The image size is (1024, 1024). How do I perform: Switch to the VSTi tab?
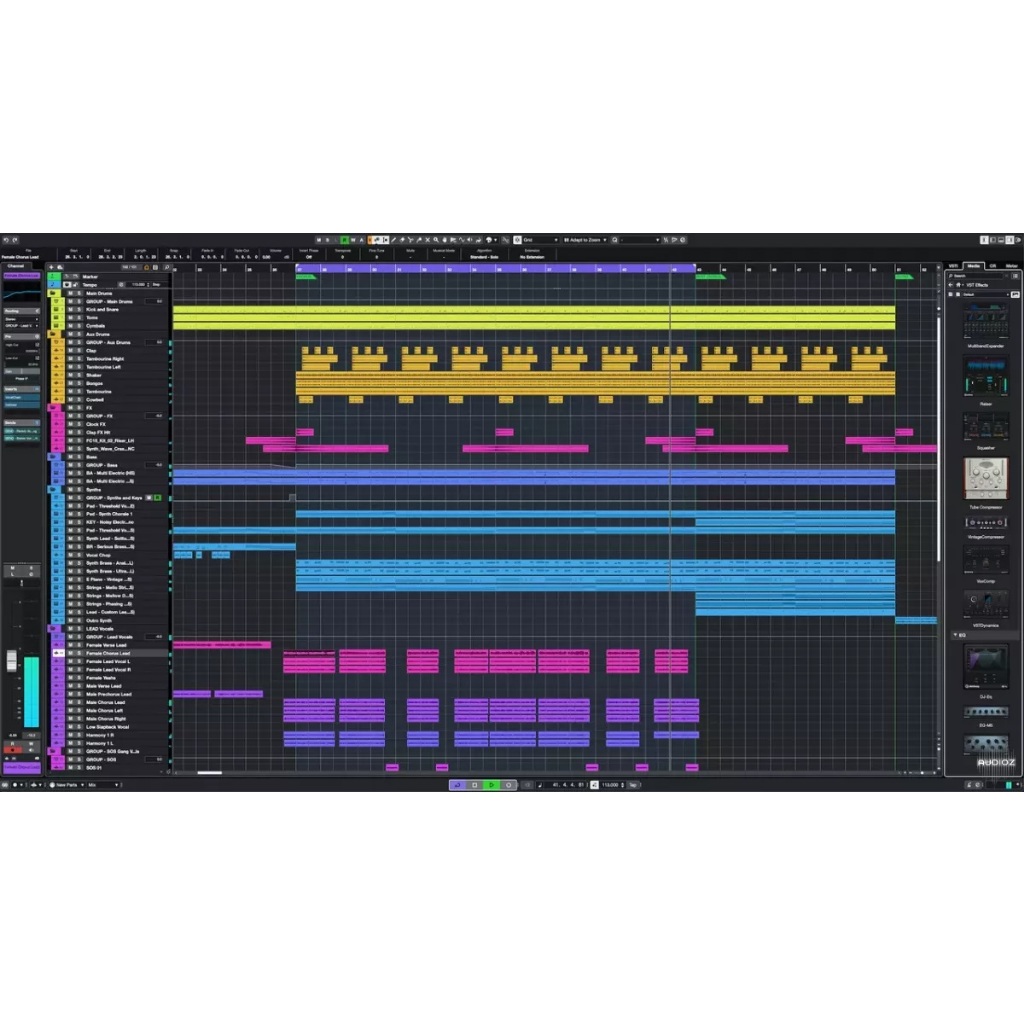coord(952,265)
